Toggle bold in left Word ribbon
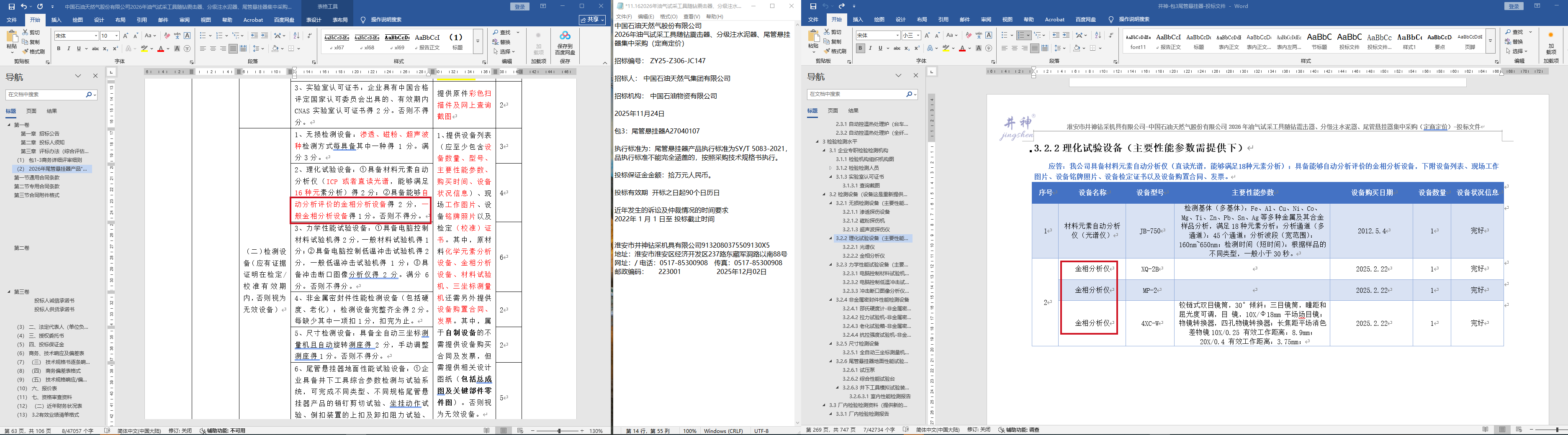The width and height of the screenshot is (1568, 435). point(59,49)
